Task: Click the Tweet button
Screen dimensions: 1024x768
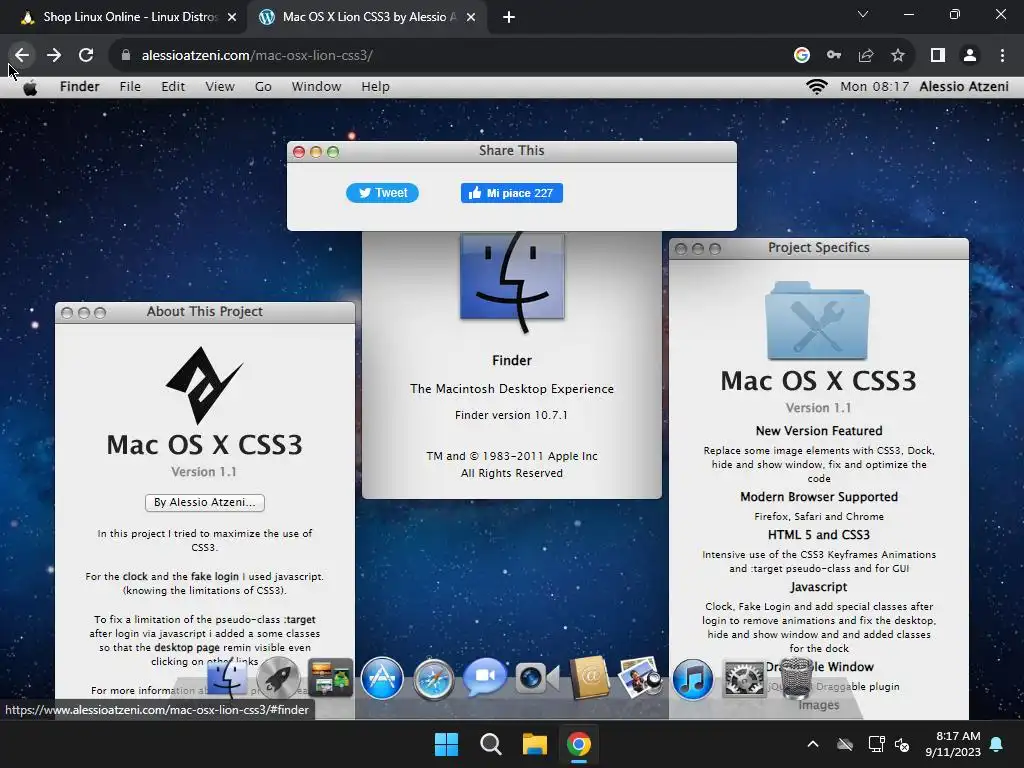Action: (382, 193)
